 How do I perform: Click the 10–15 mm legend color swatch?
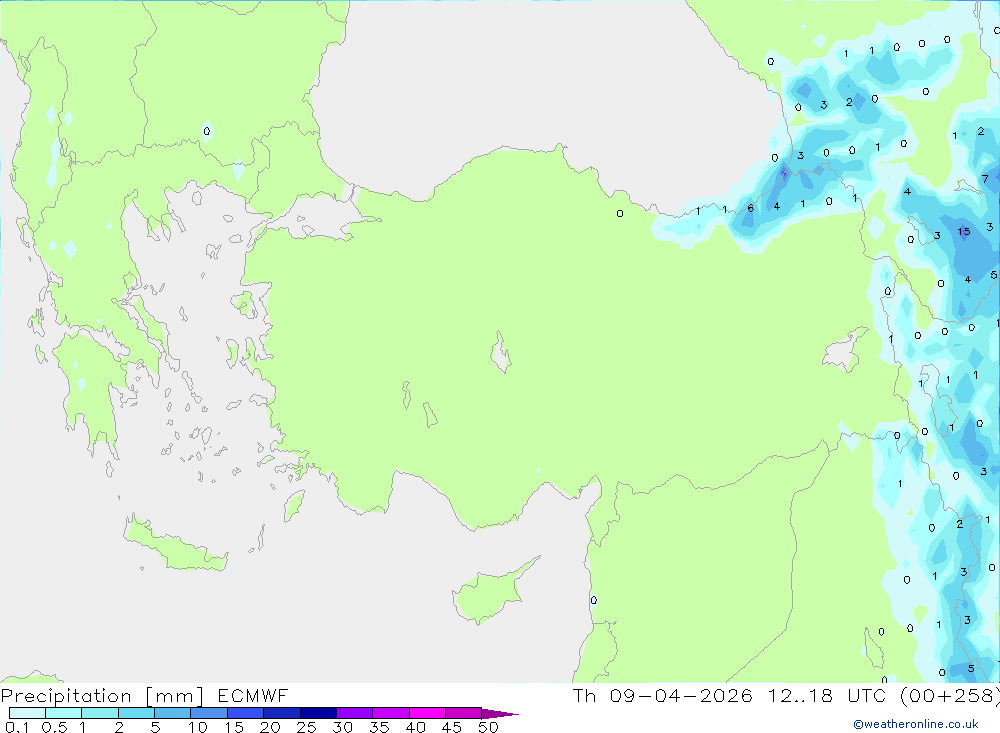209,713
